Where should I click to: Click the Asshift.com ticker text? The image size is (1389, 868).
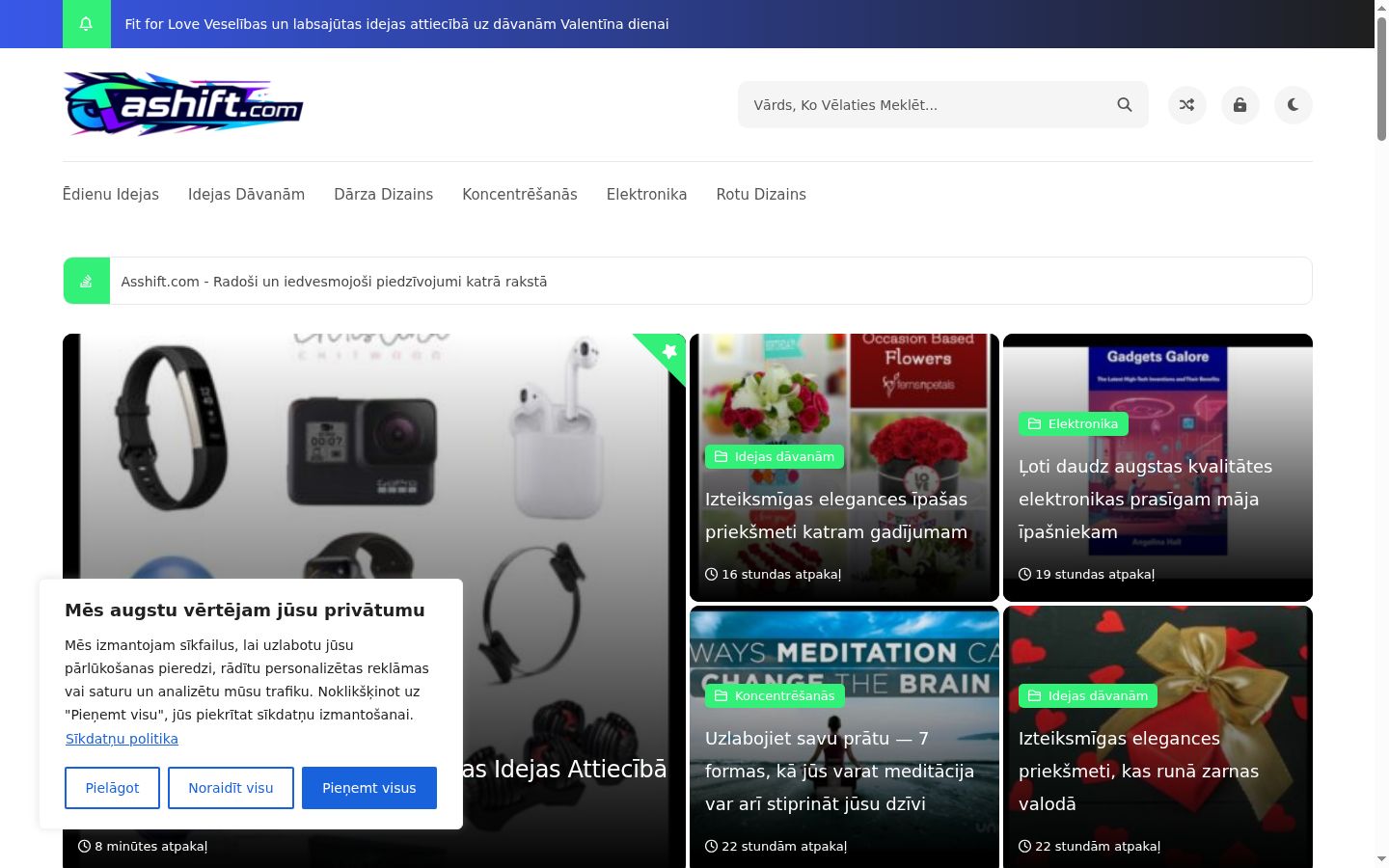click(334, 282)
